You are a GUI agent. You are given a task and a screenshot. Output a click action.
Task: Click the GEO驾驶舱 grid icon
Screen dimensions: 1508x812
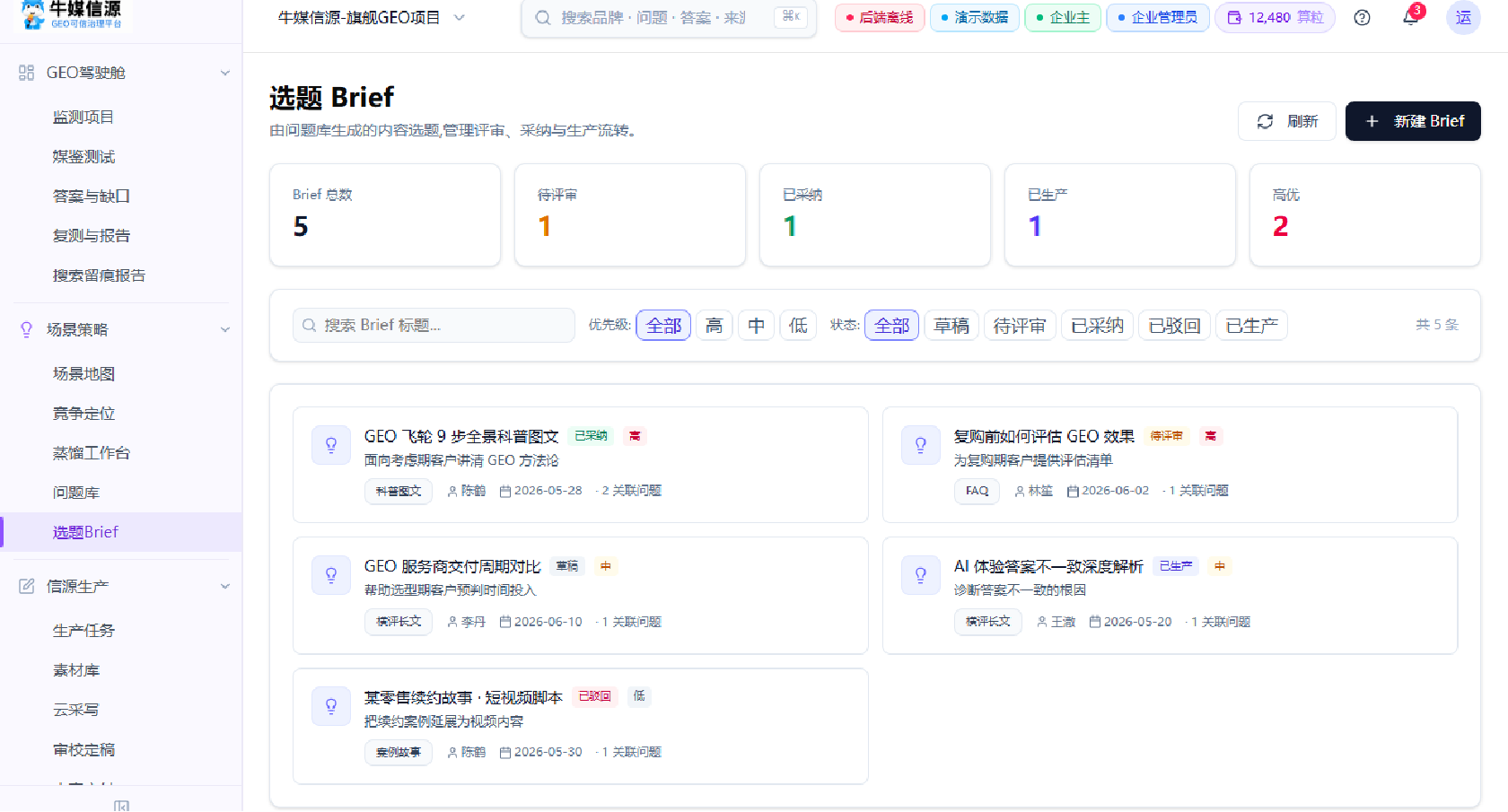pyautogui.click(x=27, y=73)
